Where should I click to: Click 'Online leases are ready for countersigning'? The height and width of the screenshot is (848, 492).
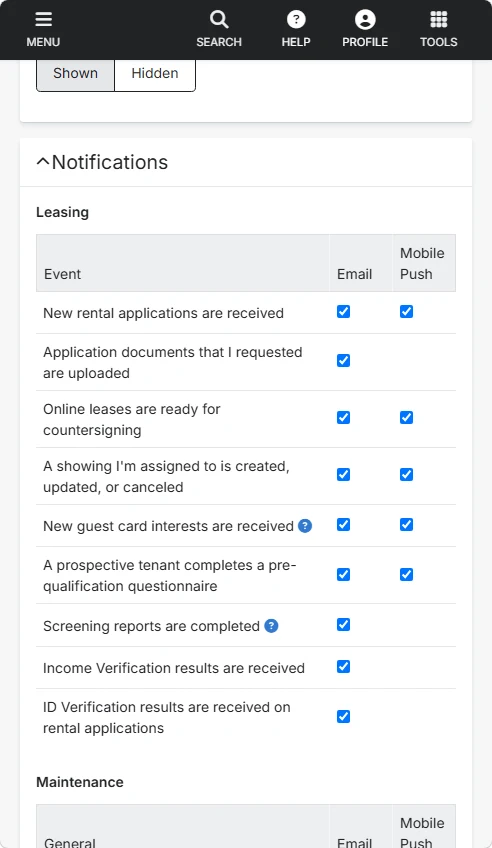[x=132, y=419]
